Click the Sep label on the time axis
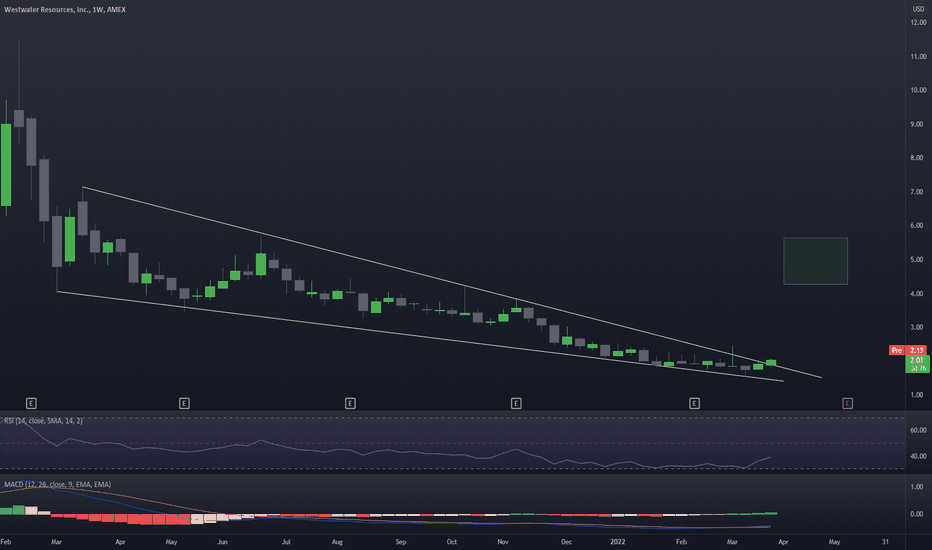This screenshot has height=550, width=932. point(401,542)
